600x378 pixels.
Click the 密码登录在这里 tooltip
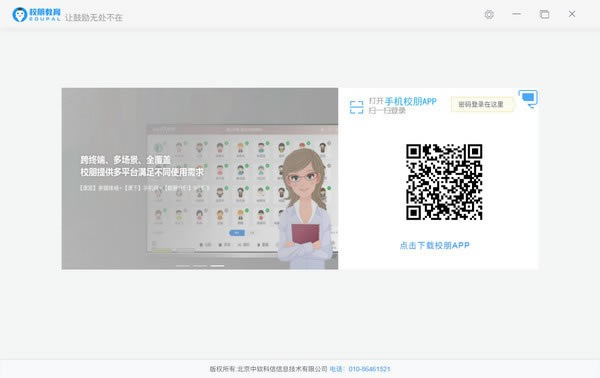coord(482,104)
